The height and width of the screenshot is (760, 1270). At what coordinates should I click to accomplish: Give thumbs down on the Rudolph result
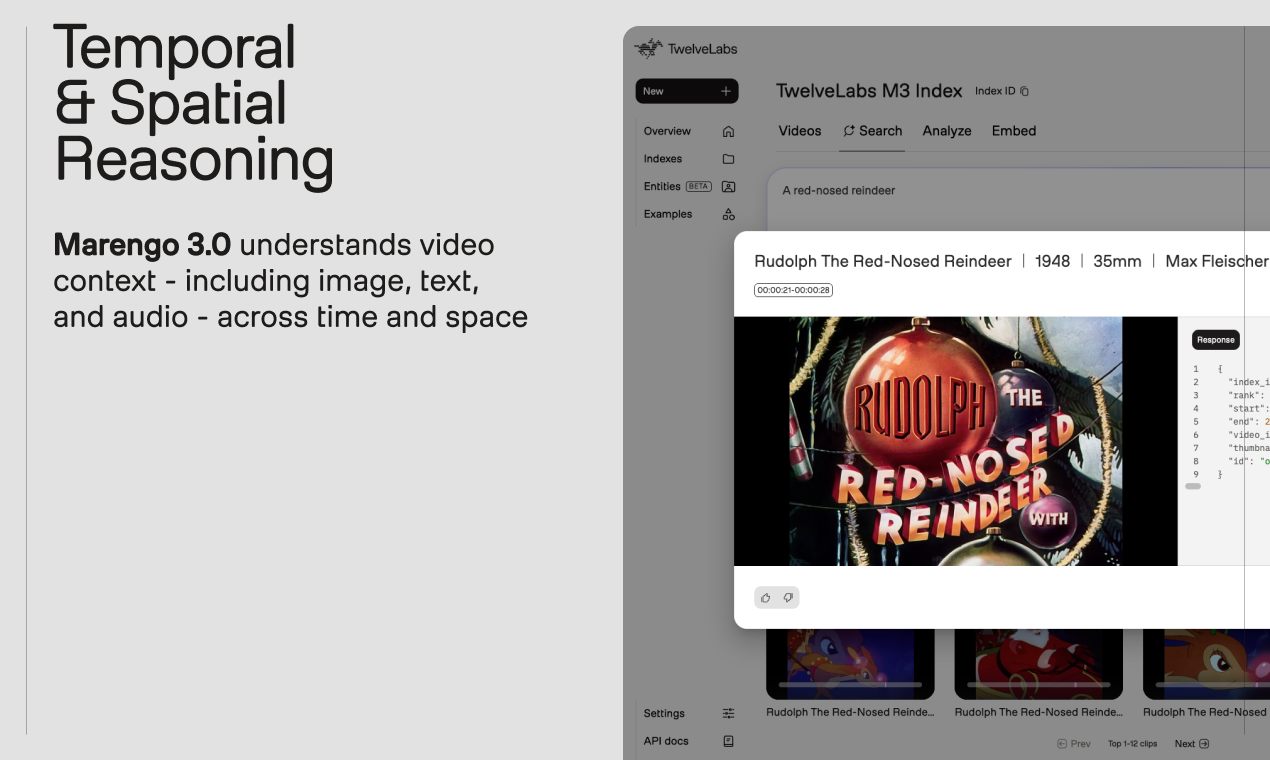tap(789, 597)
